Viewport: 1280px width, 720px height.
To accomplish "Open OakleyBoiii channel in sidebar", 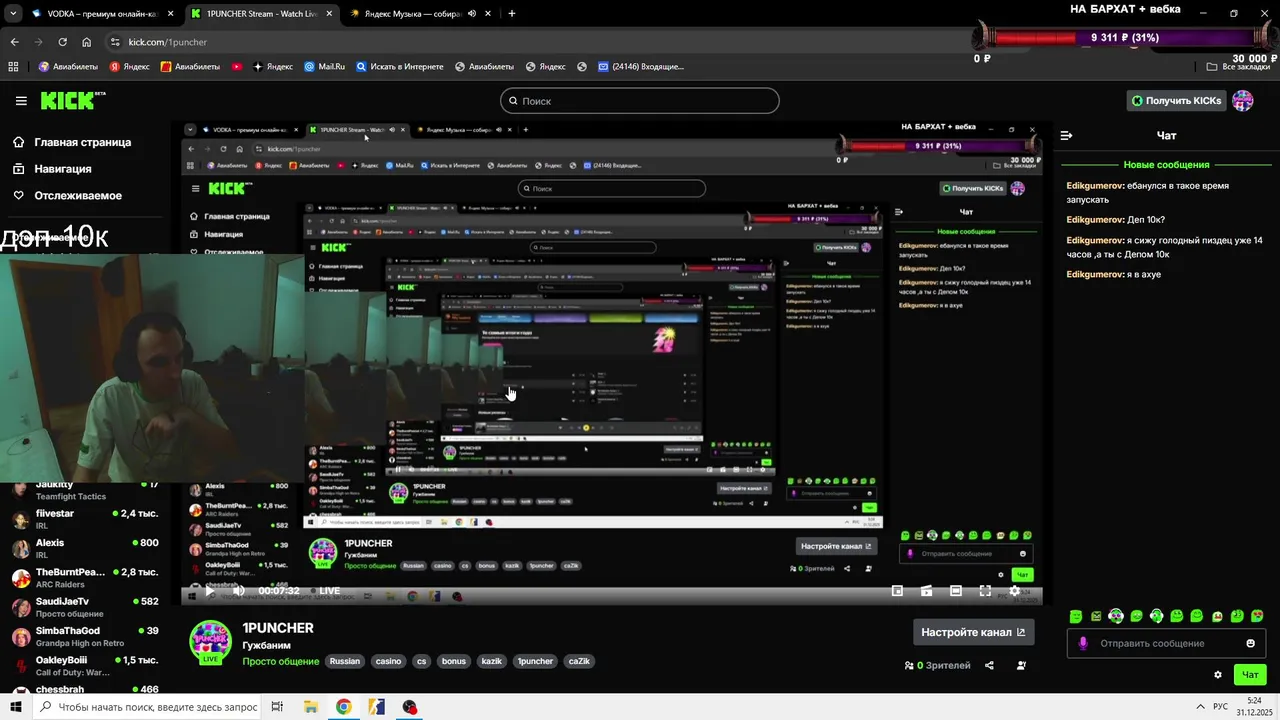I will point(84,666).
